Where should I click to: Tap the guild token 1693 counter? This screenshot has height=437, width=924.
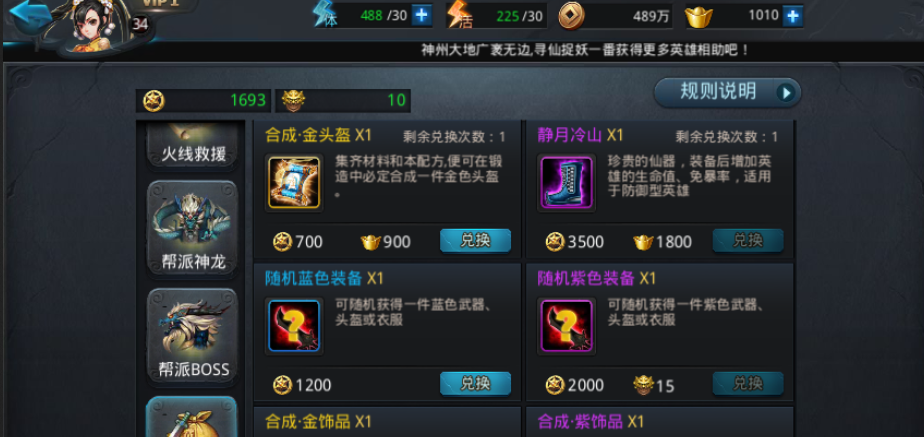[x=203, y=101]
